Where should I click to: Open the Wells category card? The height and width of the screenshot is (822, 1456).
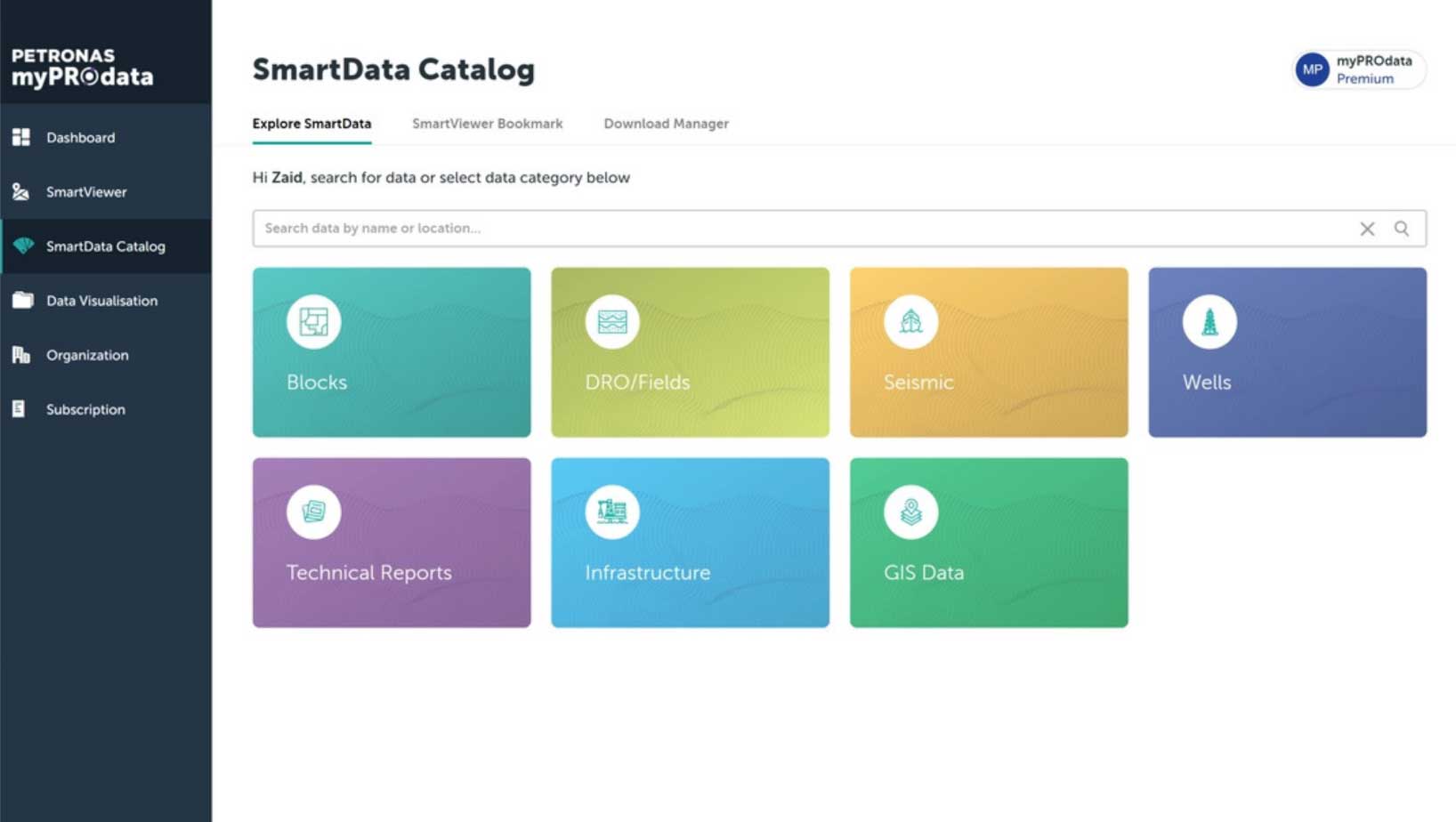(x=1287, y=352)
